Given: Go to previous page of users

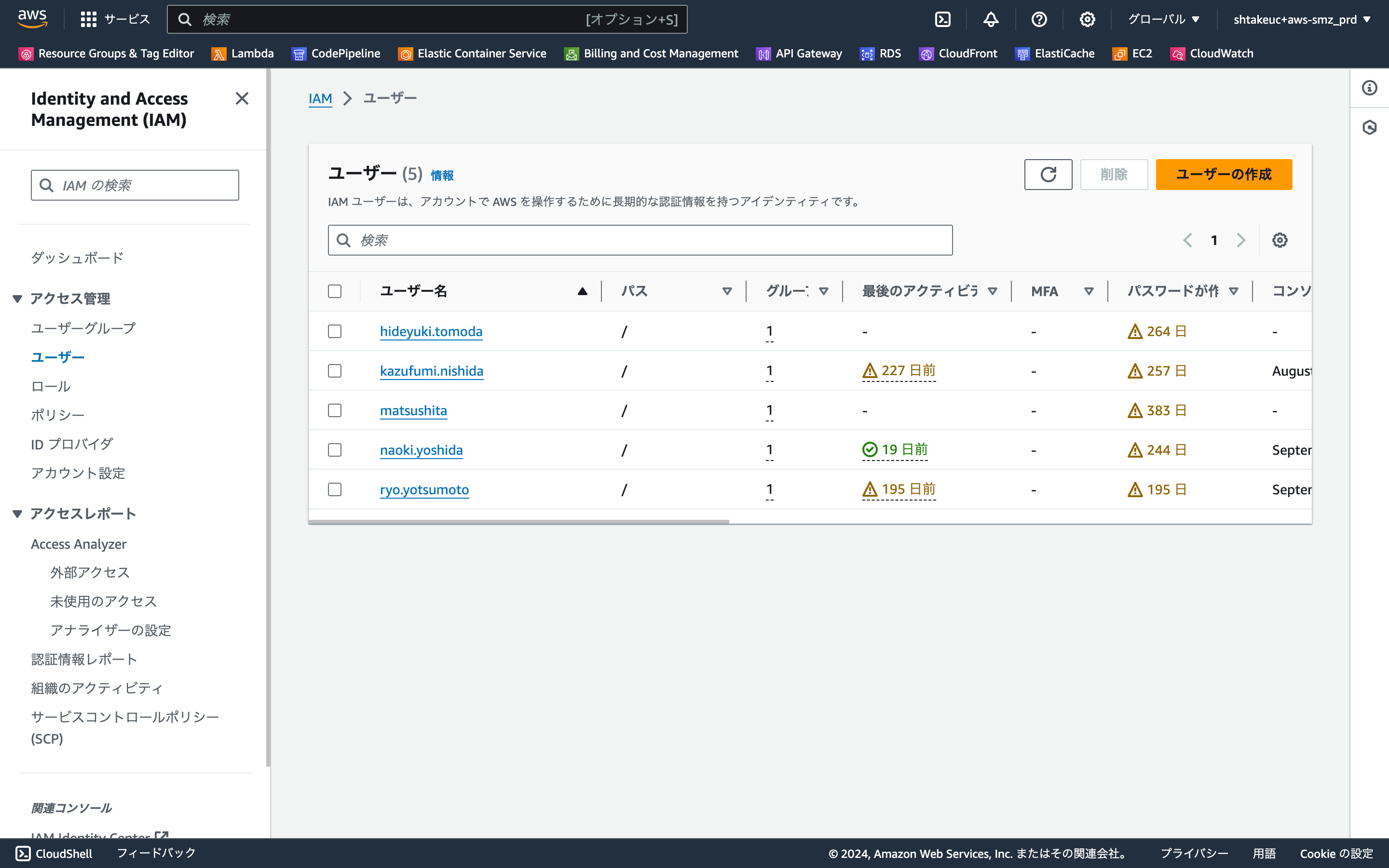Looking at the screenshot, I should tap(1187, 240).
